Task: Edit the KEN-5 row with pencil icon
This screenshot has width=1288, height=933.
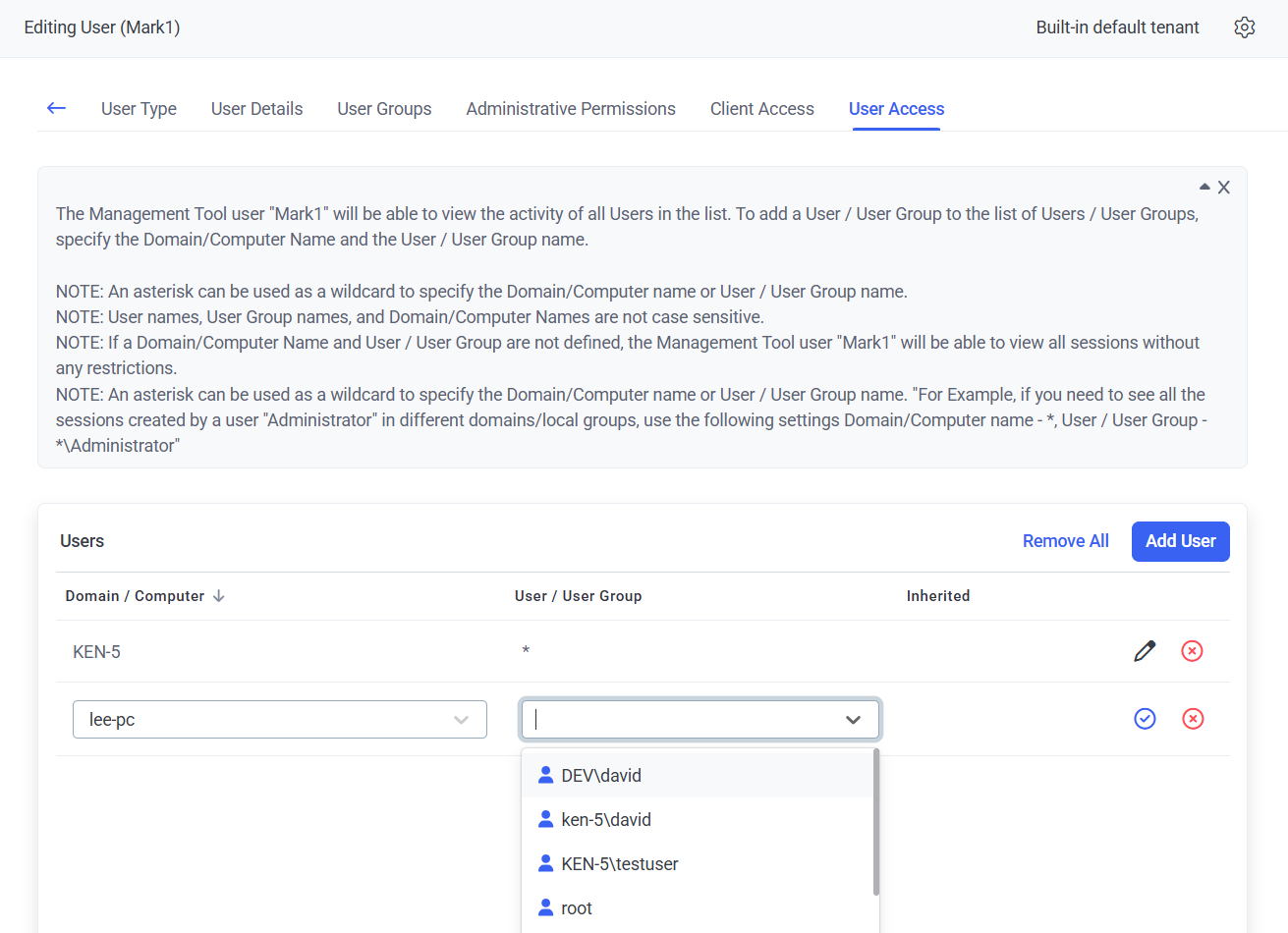Action: [1145, 651]
